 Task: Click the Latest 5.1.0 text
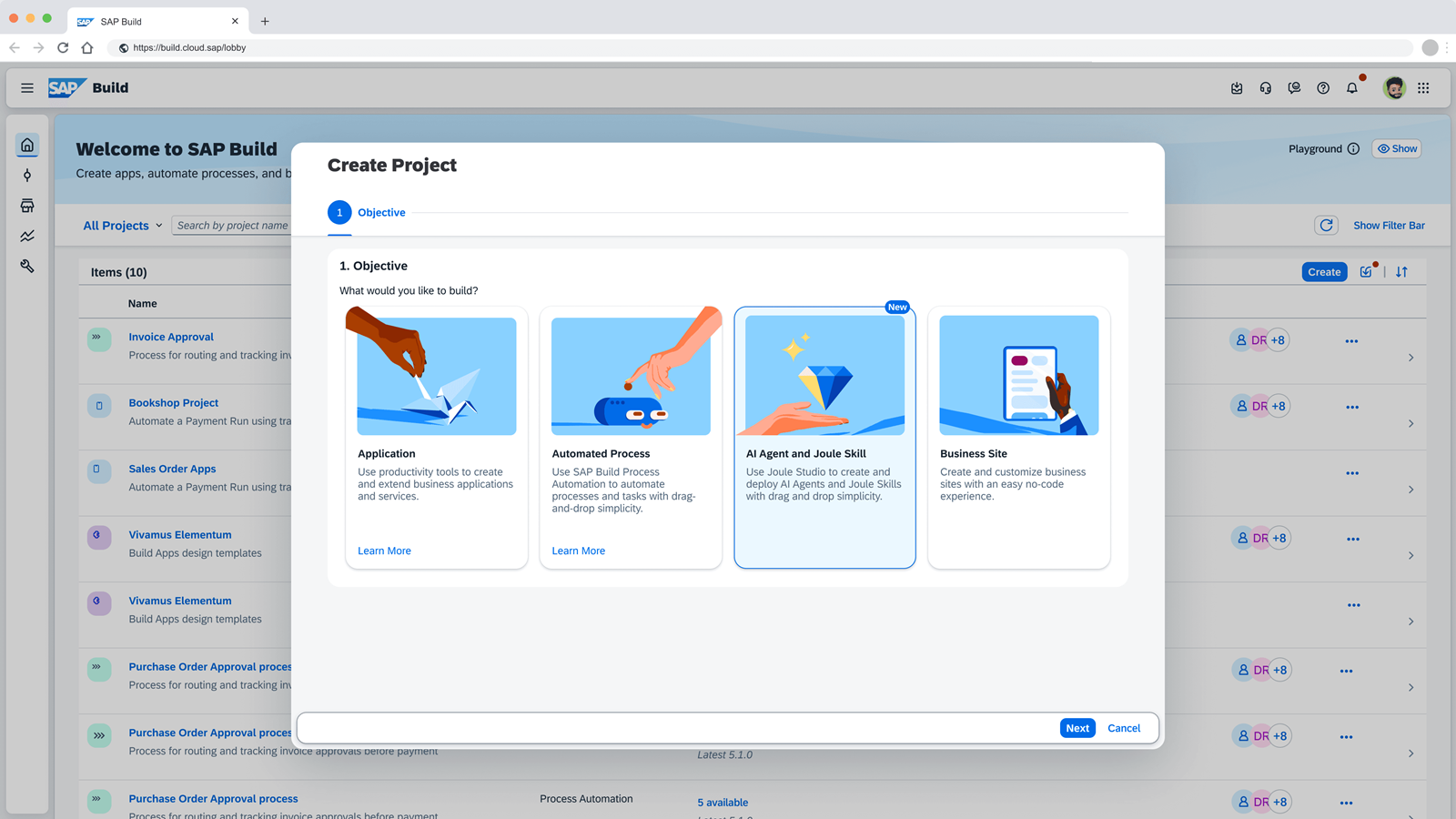pos(725,755)
